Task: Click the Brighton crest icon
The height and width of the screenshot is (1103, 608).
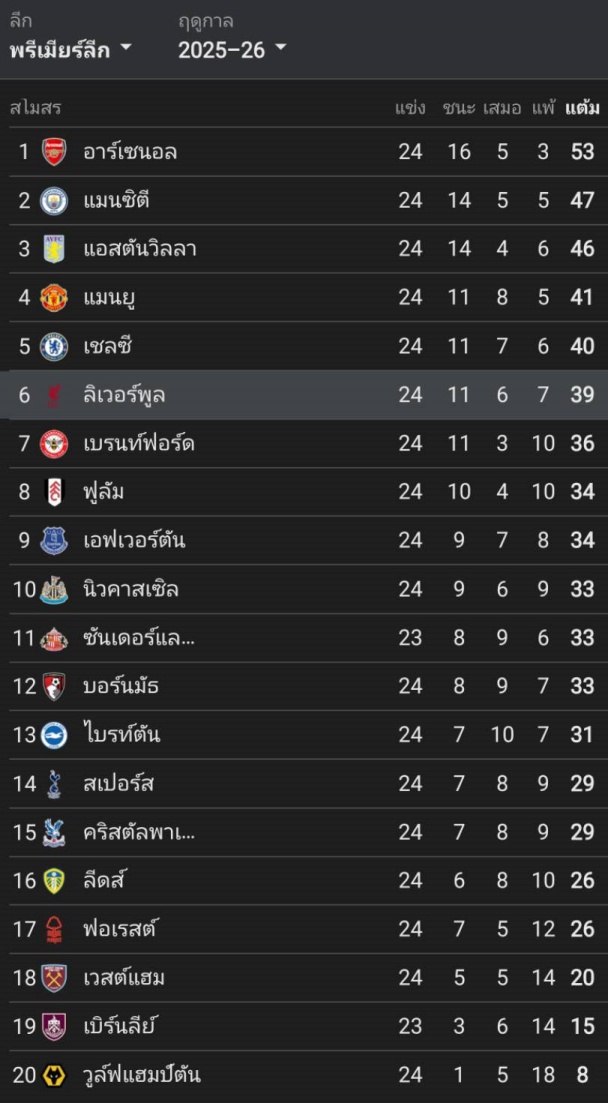Action: [54, 735]
